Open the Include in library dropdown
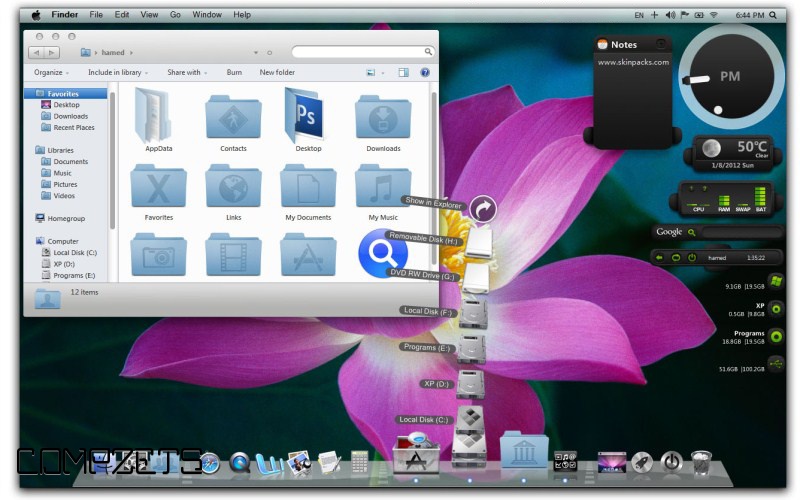 (x=118, y=72)
